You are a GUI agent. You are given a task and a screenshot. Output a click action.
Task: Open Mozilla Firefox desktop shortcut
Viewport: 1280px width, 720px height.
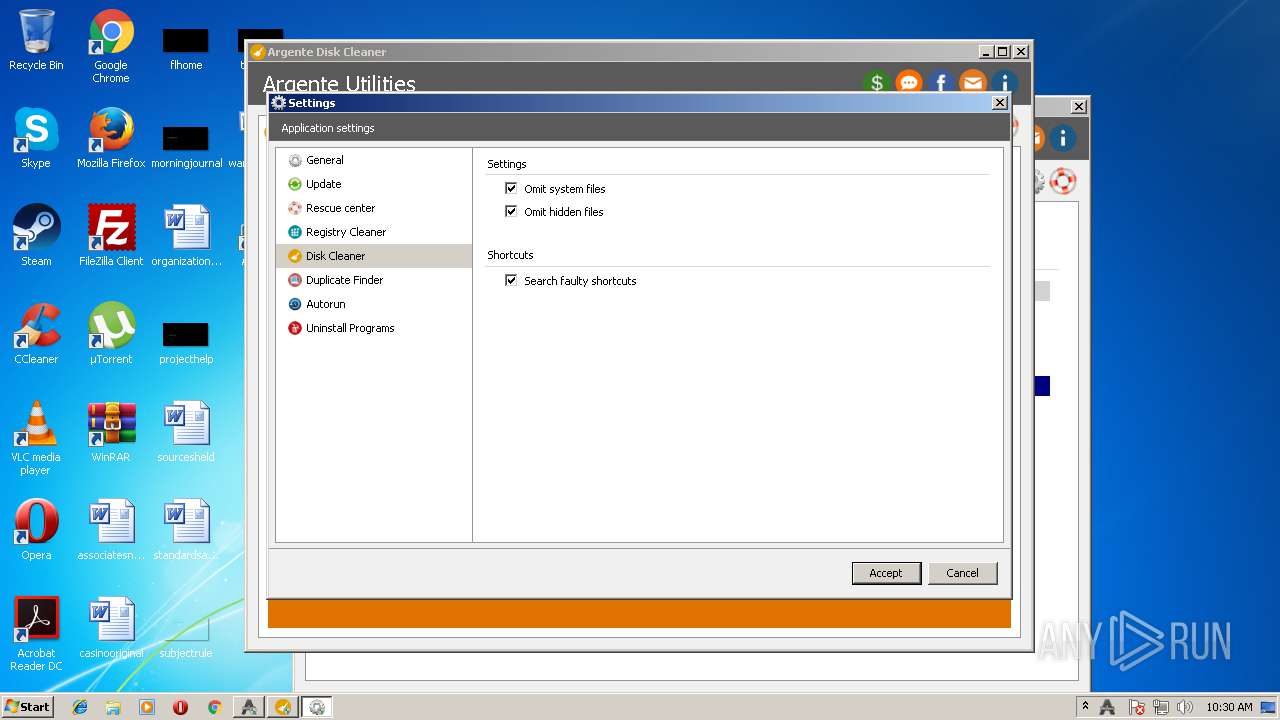(x=111, y=138)
